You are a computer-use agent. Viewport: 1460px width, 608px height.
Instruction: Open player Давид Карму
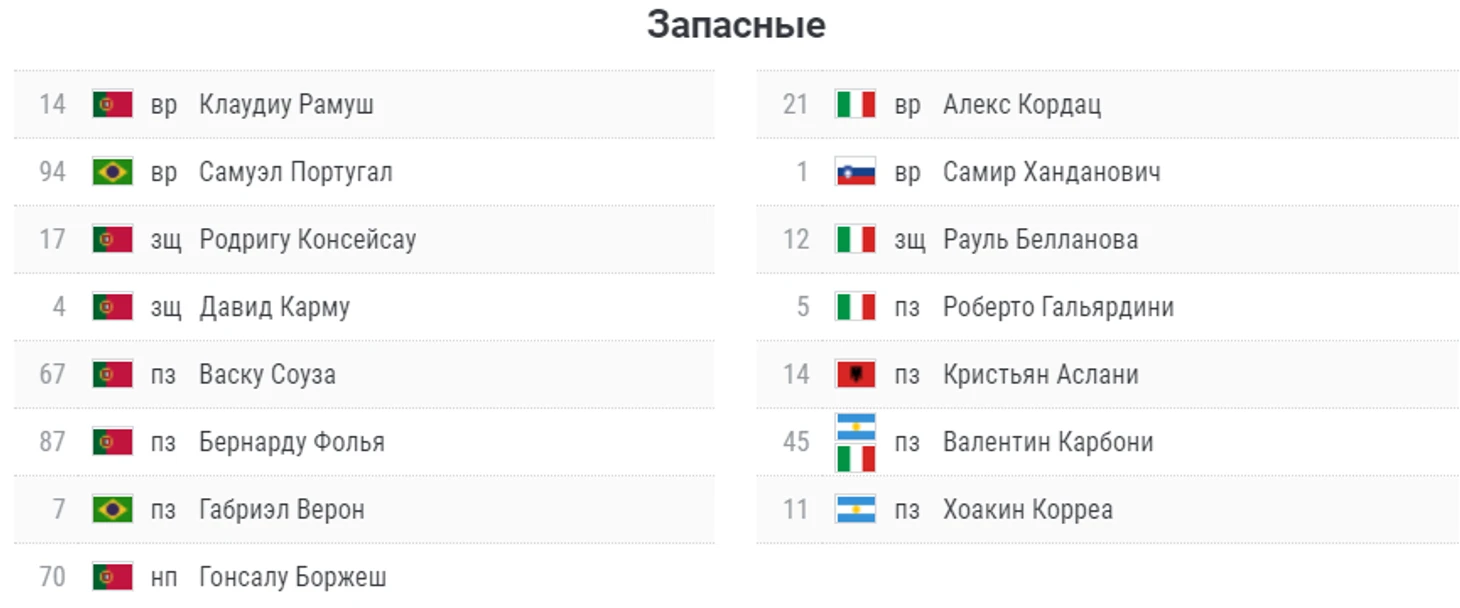tap(274, 307)
